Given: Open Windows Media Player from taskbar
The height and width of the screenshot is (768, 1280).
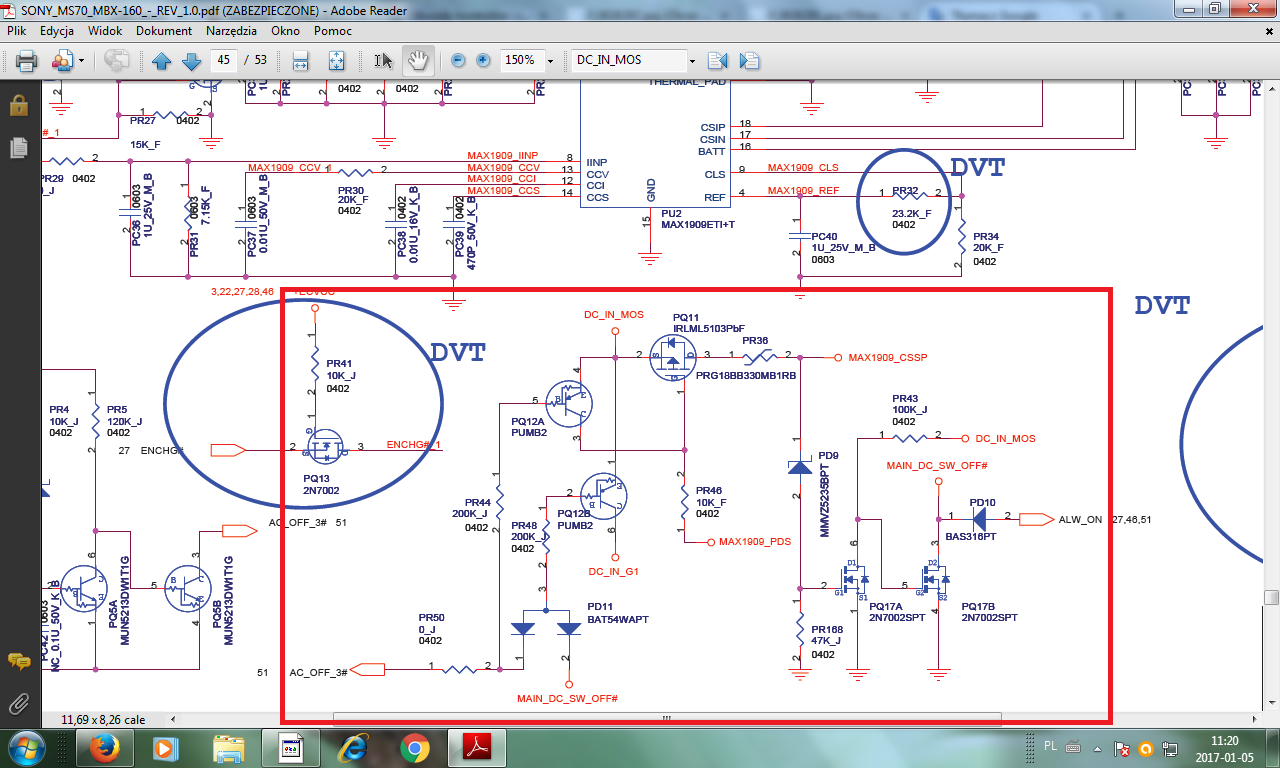Looking at the screenshot, I should pos(165,747).
